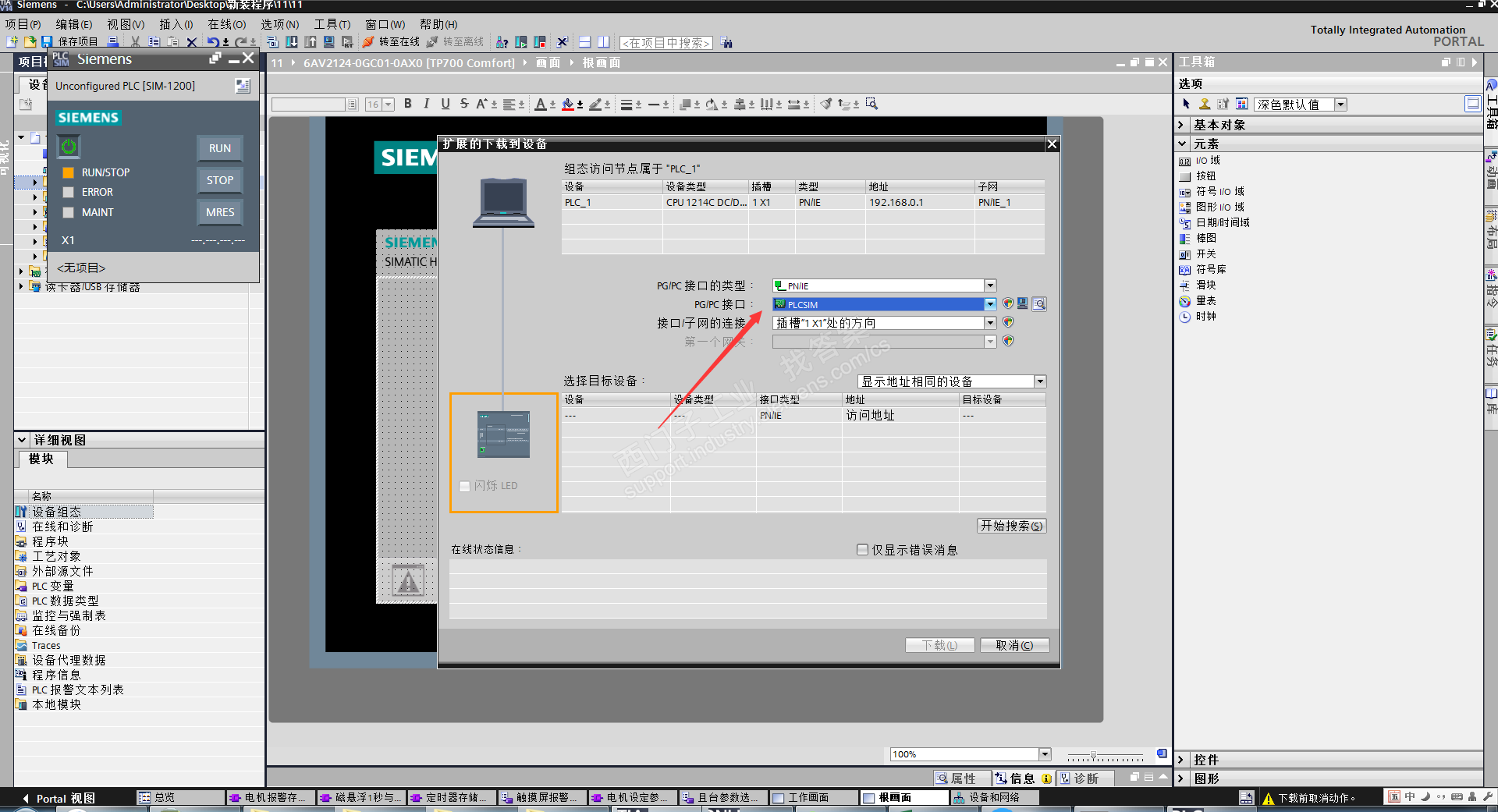Viewport: 1498px width, 812px height.
Task: Open 深色默认值 style dropdown in toolbox
Action: (x=1340, y=105)
